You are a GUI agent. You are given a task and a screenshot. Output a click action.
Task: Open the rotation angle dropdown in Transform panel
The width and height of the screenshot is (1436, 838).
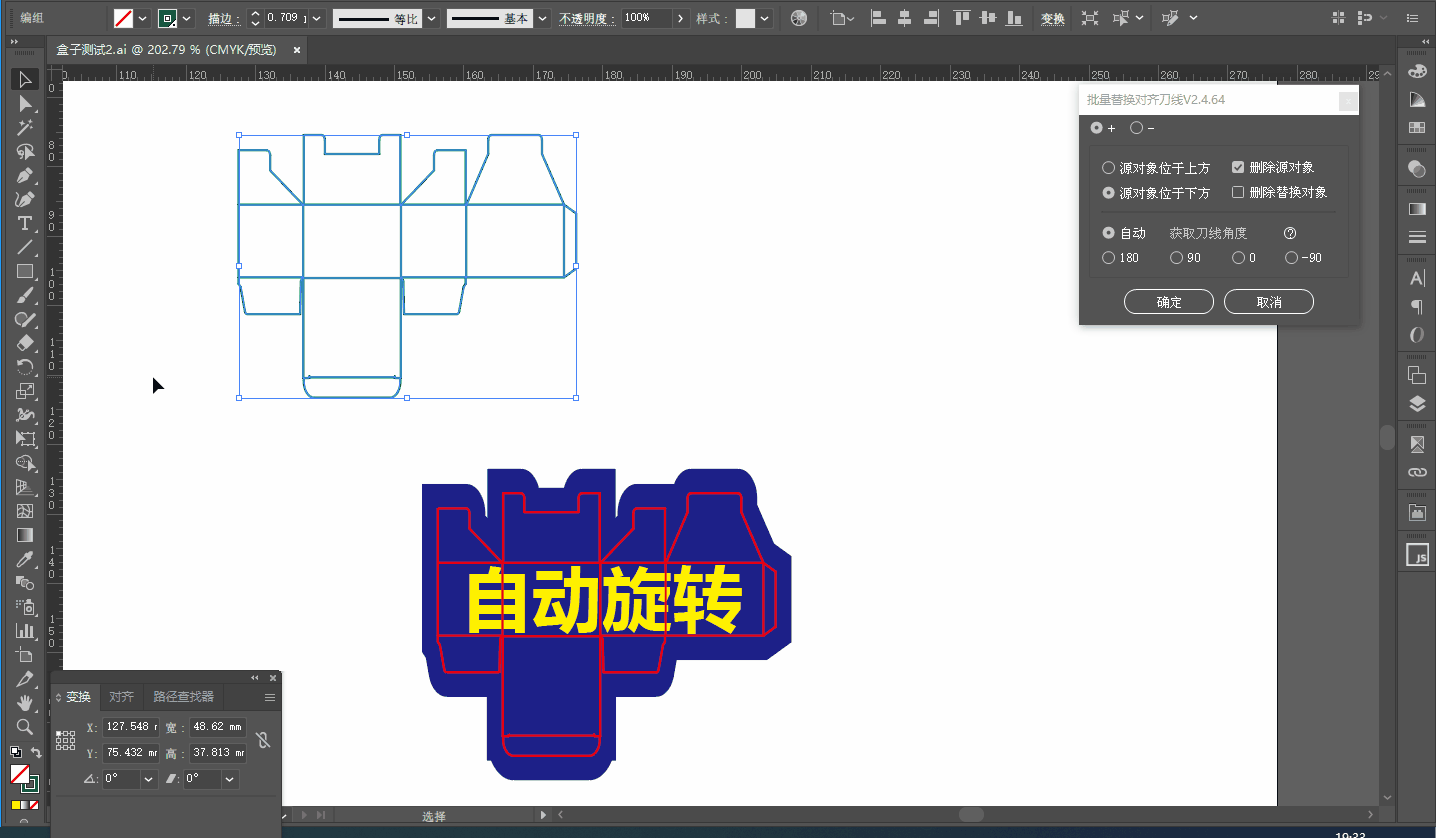pyautogui.click(x=149, y=779)
